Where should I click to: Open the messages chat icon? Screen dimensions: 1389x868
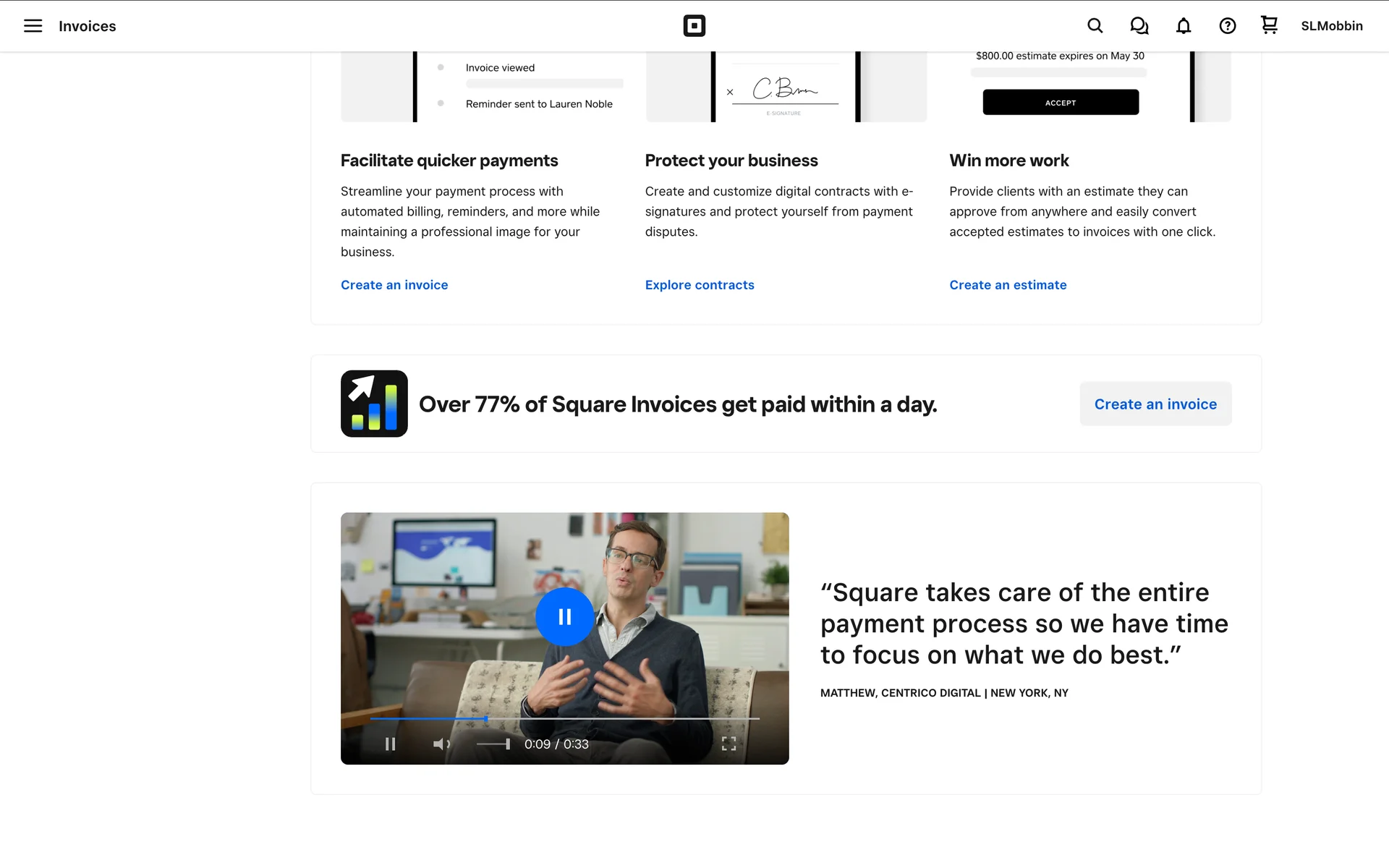[x=1139, y=26]
